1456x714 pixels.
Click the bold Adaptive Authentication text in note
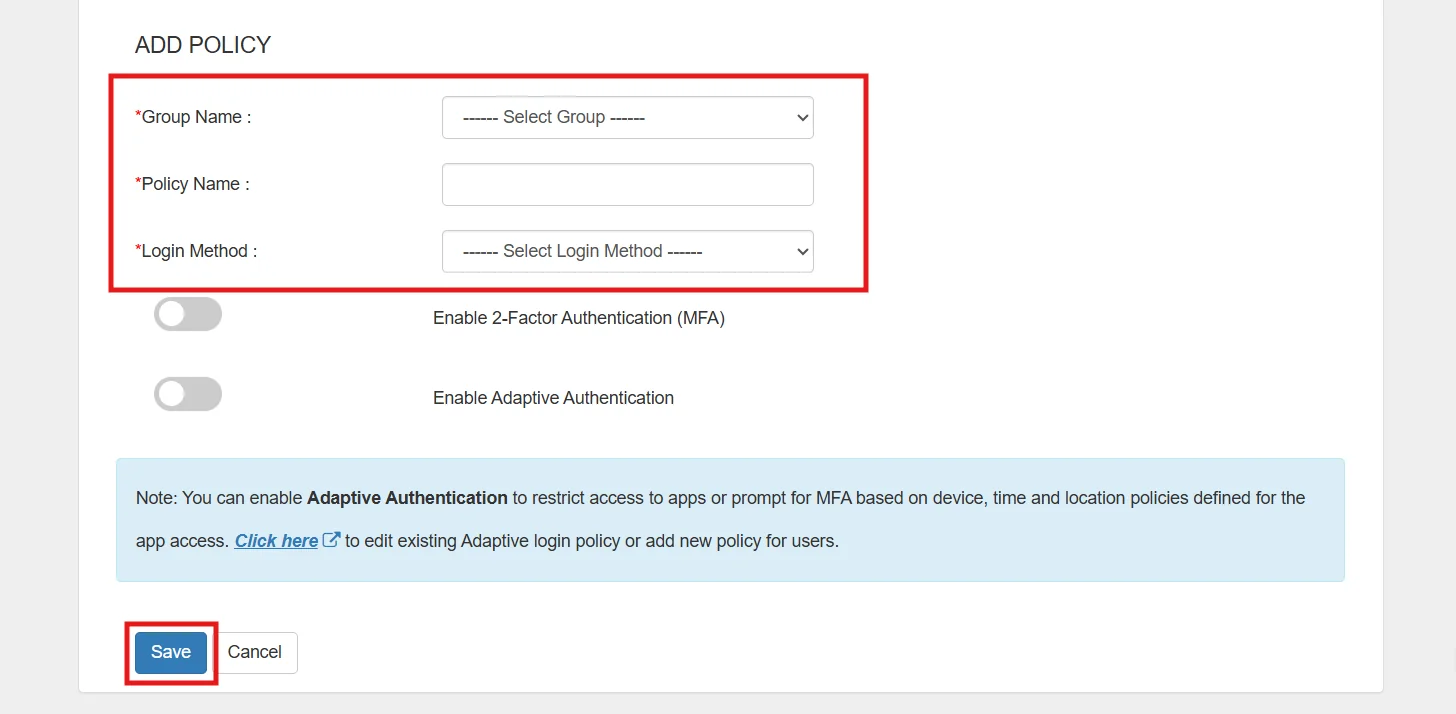(407, 497)
